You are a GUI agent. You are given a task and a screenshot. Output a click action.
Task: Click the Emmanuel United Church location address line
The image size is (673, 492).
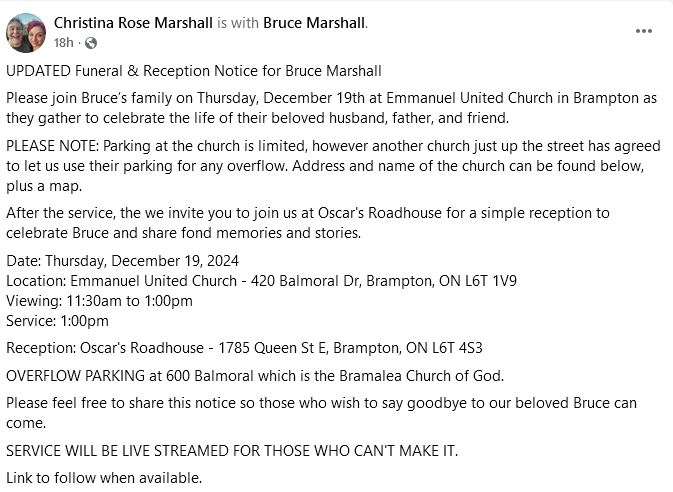pos(261,281)
